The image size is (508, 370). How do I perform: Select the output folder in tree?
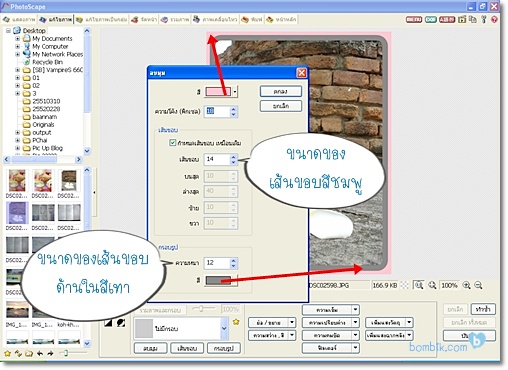pyautogui.click(x=42, y=132)
